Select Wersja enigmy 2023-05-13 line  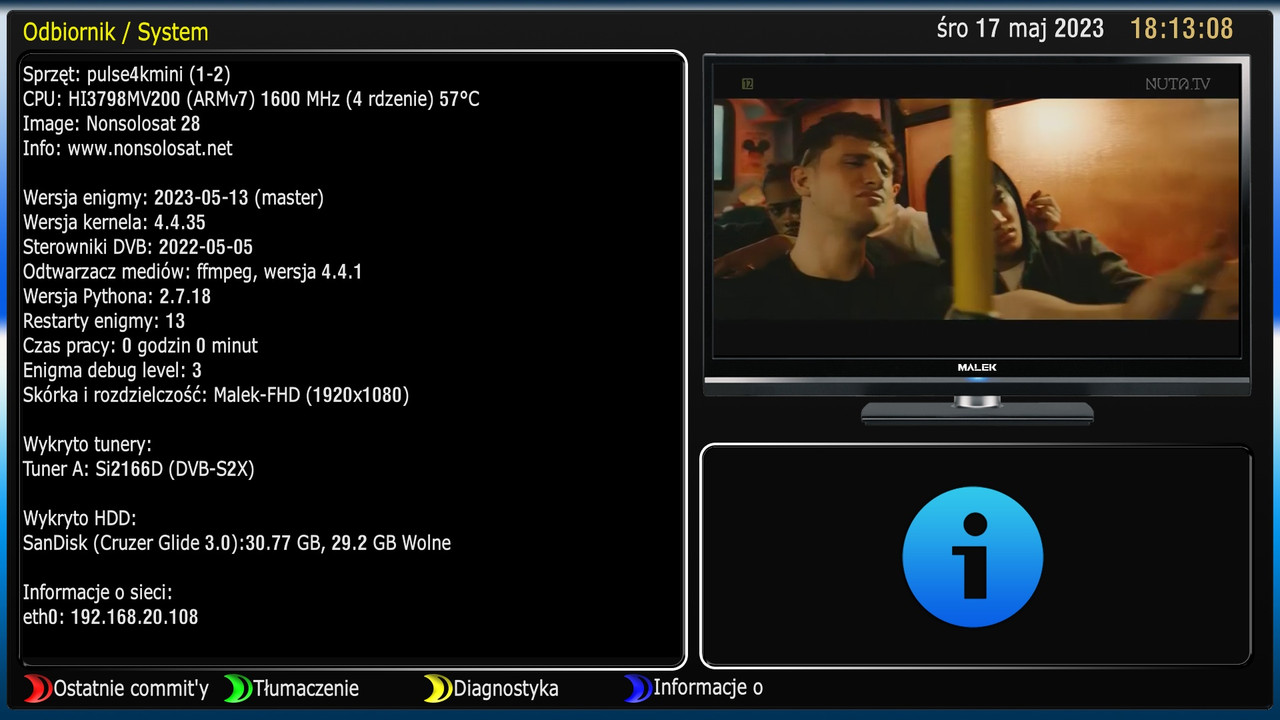point(173,198)
